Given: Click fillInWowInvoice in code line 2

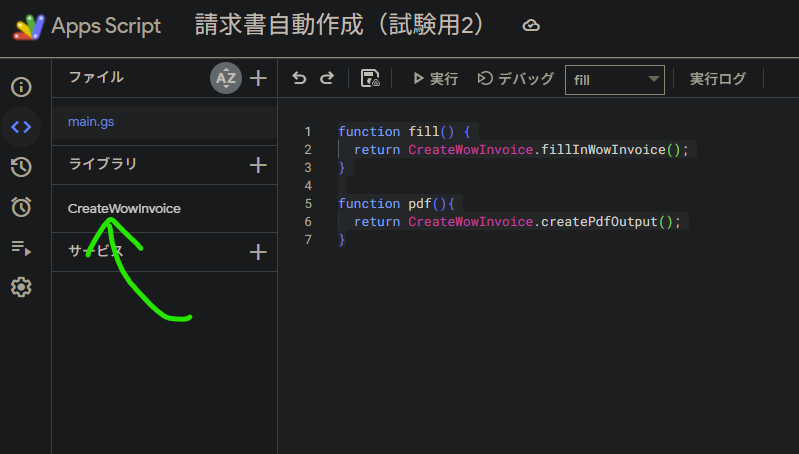Looking at the screenshot, I should click(603, 150).
